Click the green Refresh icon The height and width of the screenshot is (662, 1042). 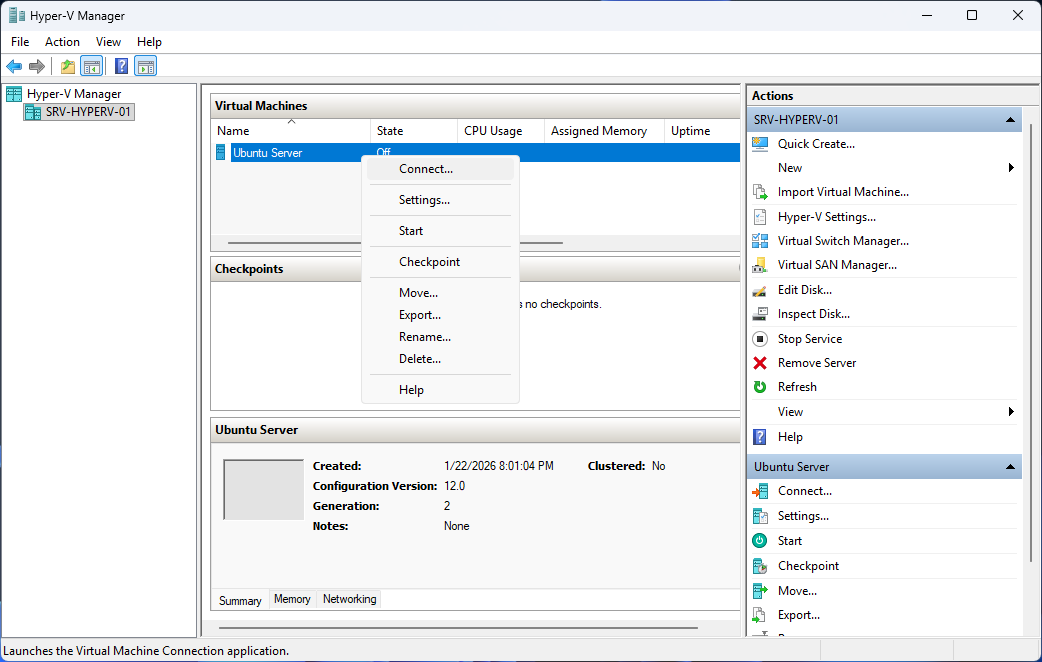[760, 387]
